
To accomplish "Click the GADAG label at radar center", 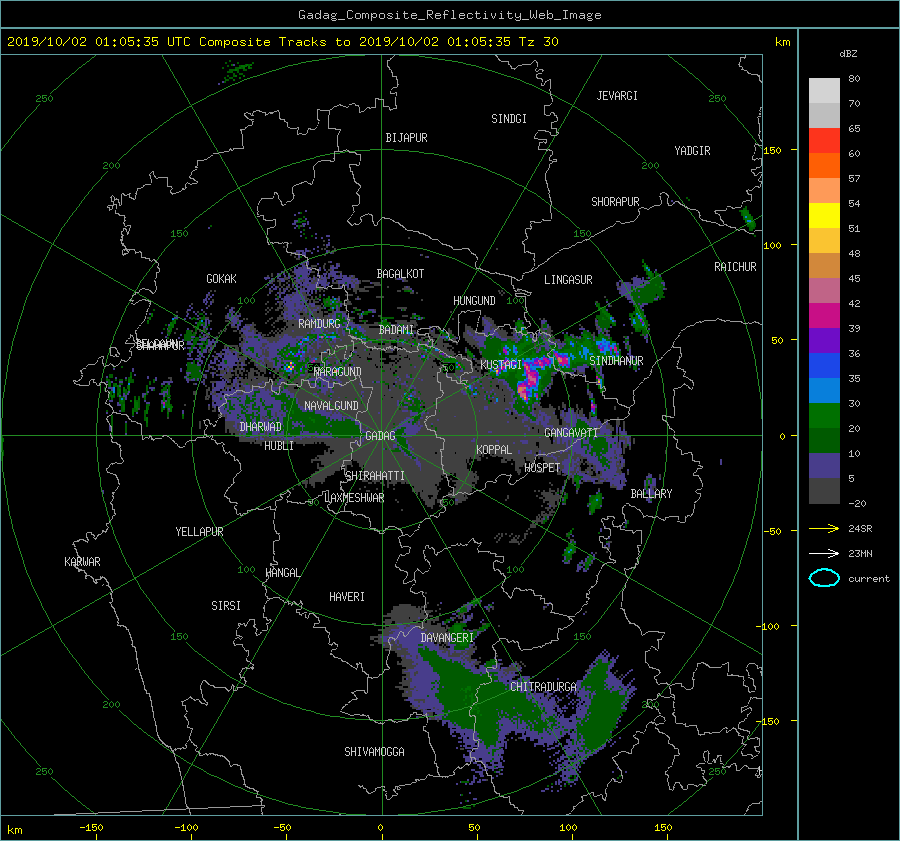I will click(380, 436).
